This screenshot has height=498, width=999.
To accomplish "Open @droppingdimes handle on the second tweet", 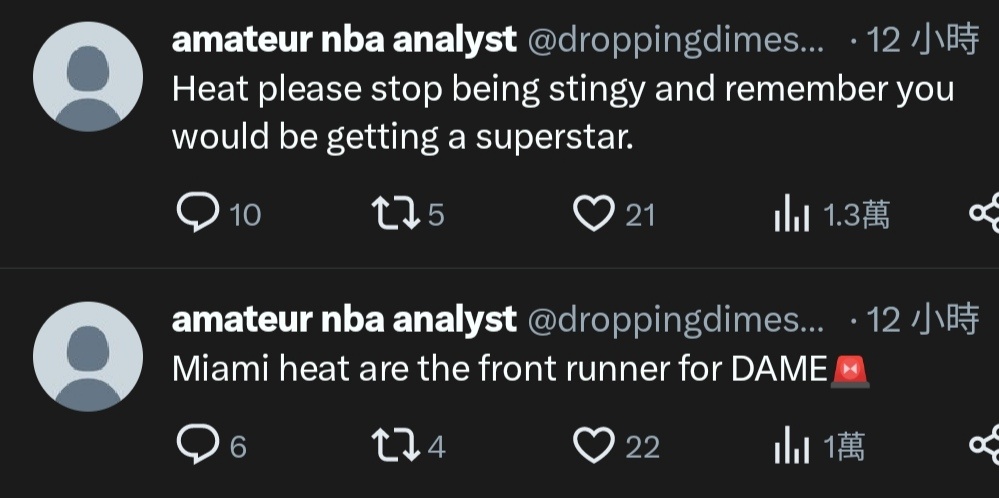I will point(675,322).
